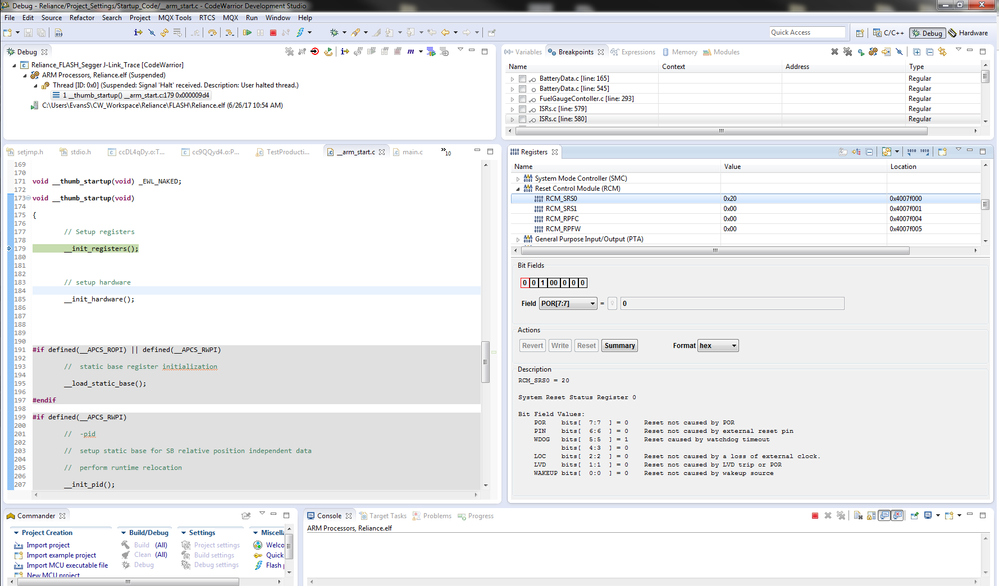Open the MQX Tools menu

click(x=175, y=18)
